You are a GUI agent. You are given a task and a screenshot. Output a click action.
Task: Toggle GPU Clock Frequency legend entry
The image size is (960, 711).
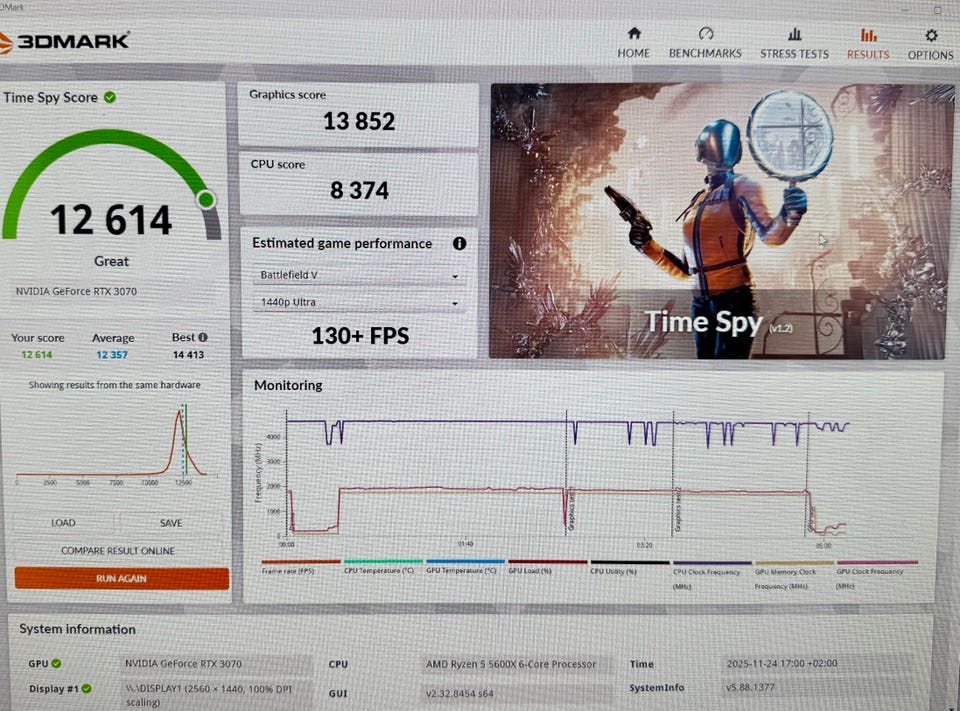(x=877, y=575)
